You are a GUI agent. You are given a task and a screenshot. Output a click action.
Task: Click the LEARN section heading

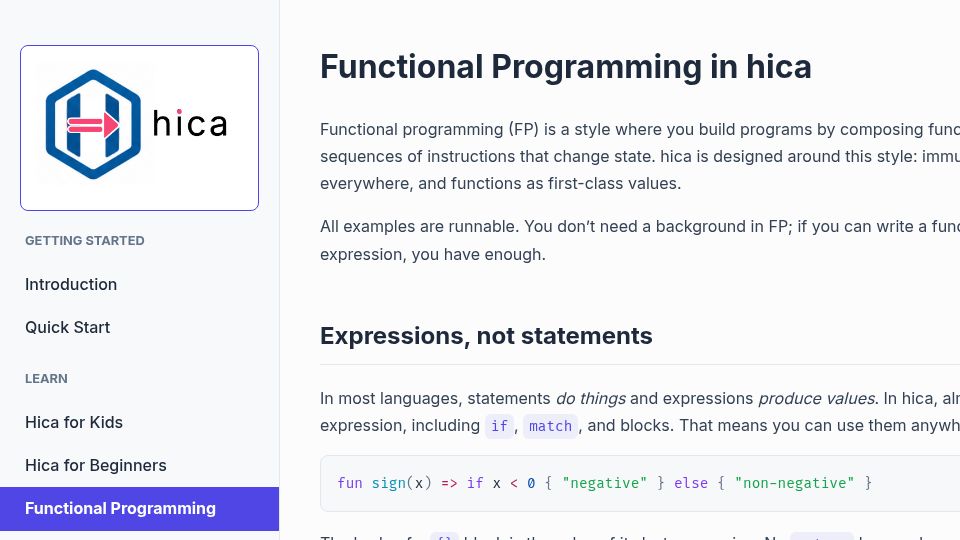tap(47, 378)
